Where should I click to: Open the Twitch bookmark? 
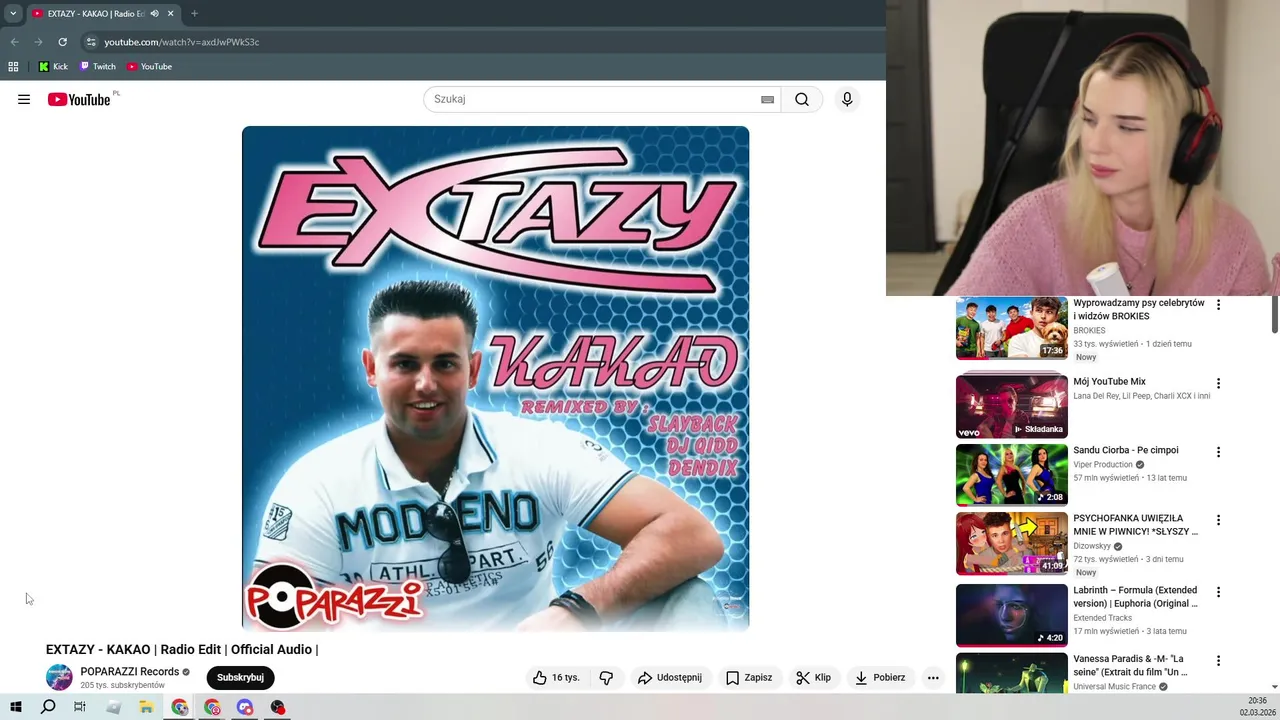coord(97,67)
